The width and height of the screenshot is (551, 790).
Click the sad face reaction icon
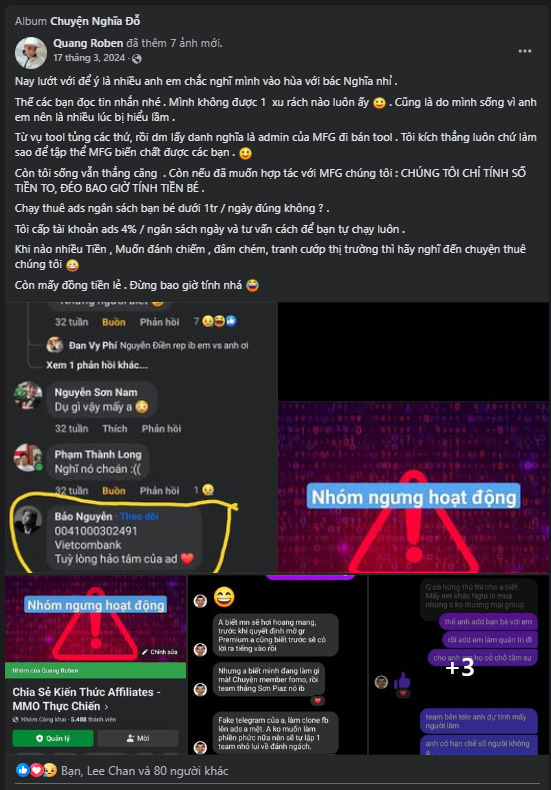pos(49,770)
